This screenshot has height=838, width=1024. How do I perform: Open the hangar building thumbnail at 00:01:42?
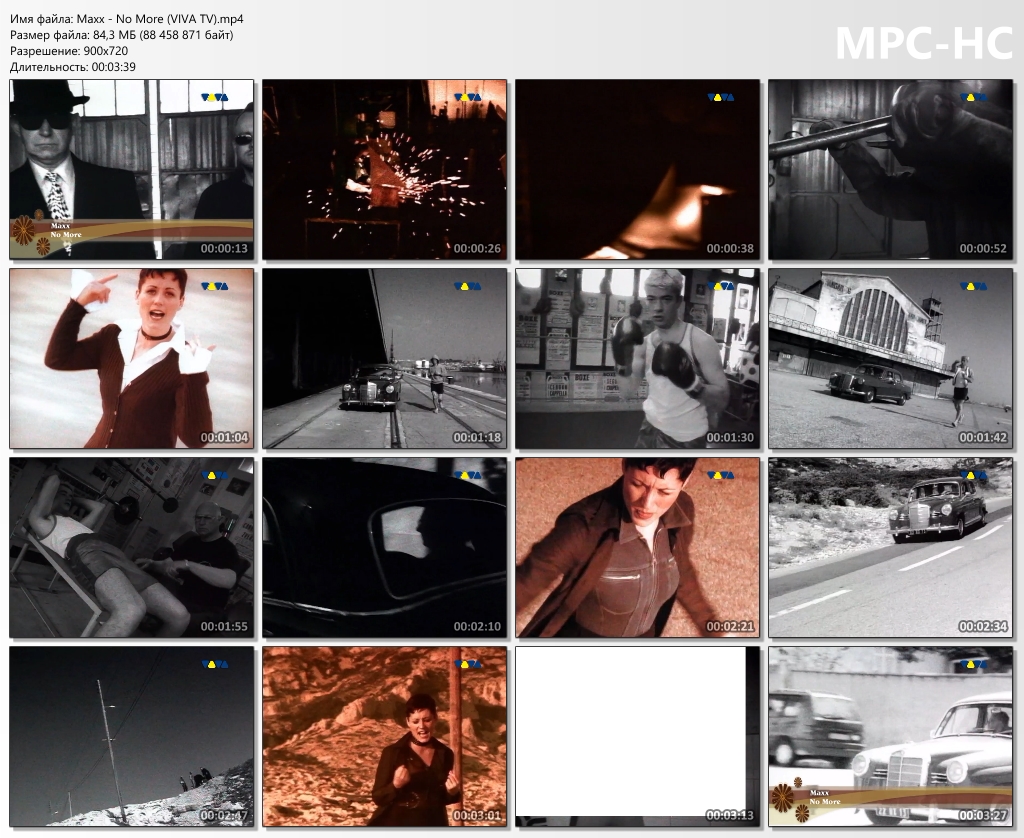890,359
